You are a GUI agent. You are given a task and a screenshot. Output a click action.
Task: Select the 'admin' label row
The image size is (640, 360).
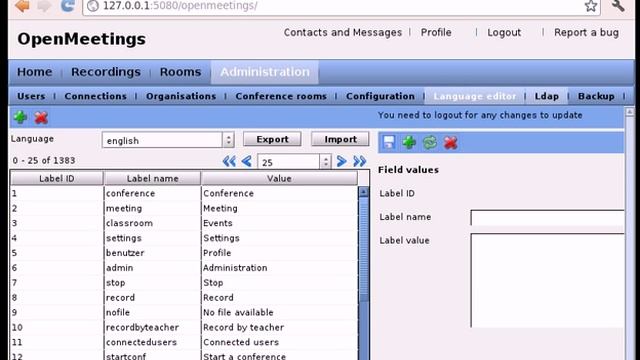pyautogui.click(x=184, y=268)
